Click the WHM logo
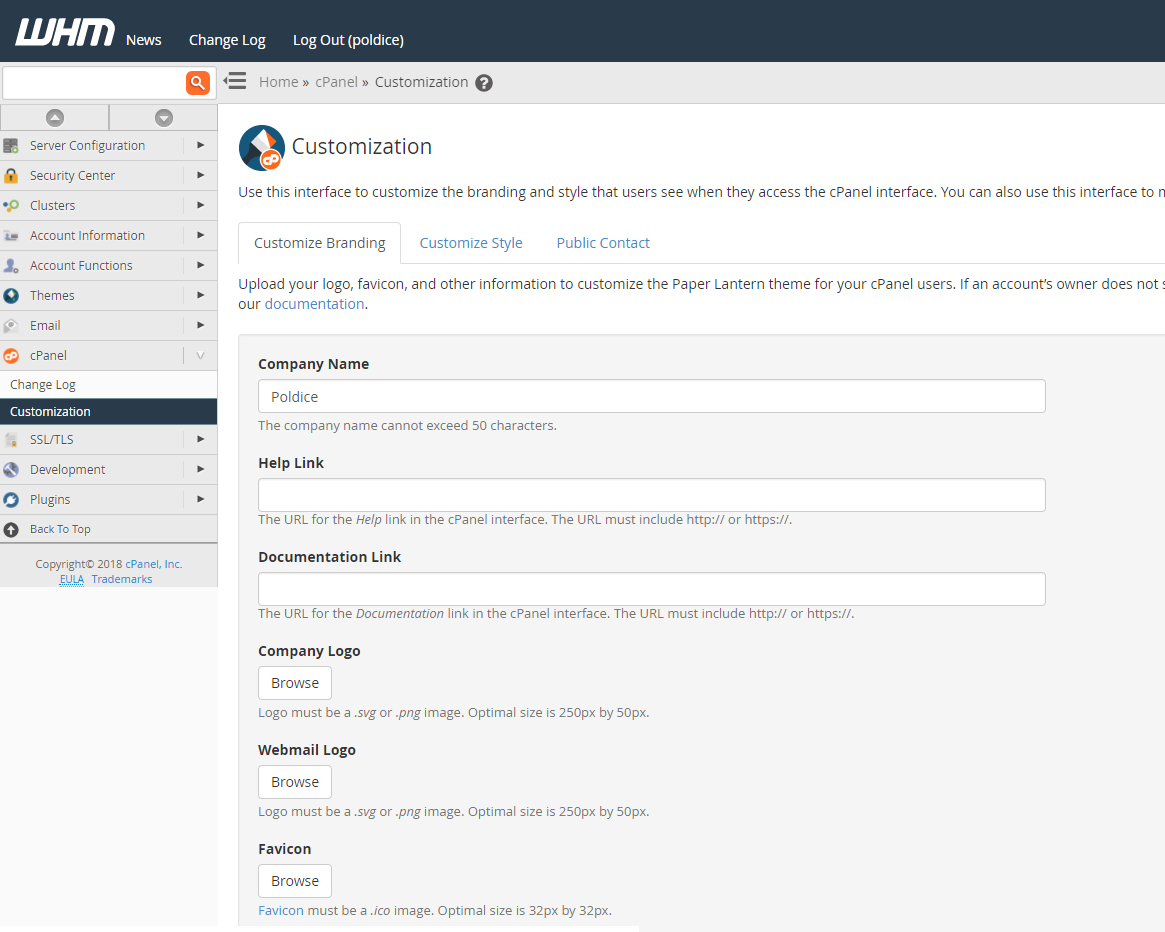The height and width of the screenshot is (932, 1165). (x=65, y=32)
